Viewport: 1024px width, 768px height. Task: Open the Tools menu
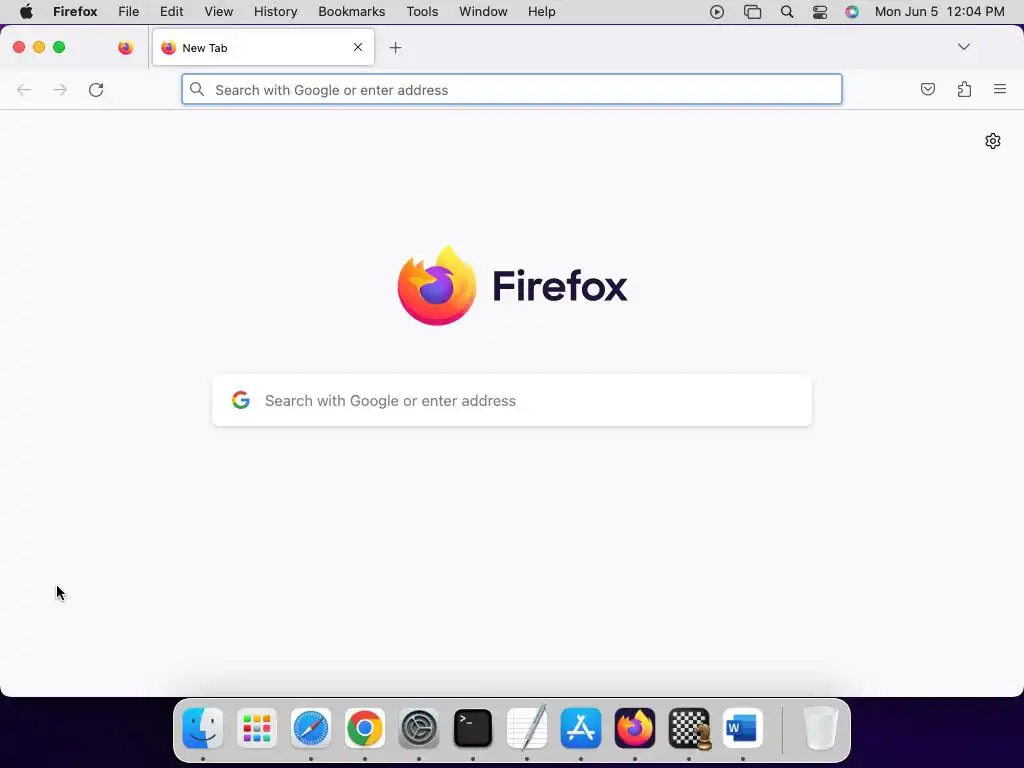click(422, 12)
